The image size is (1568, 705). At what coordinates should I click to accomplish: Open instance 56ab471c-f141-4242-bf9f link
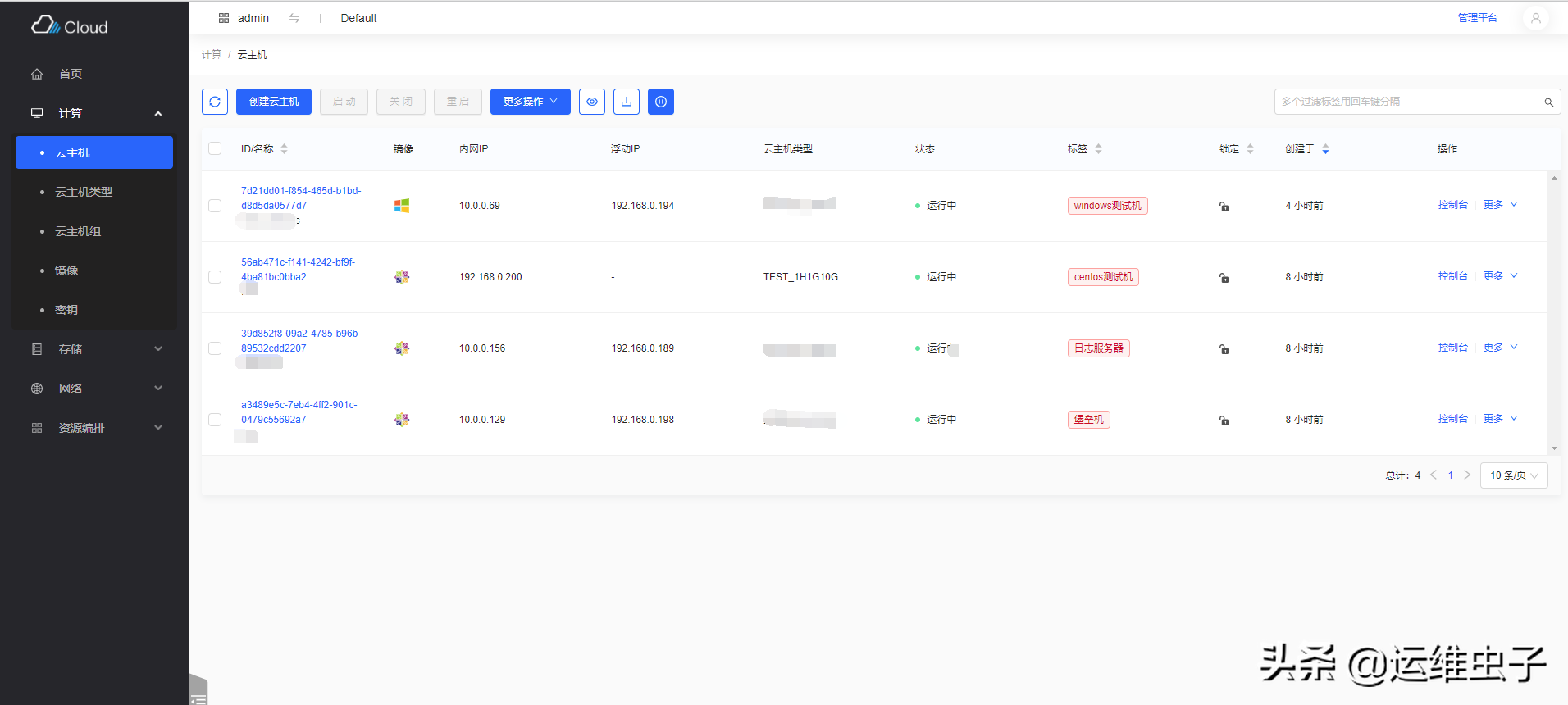point(298,270)
